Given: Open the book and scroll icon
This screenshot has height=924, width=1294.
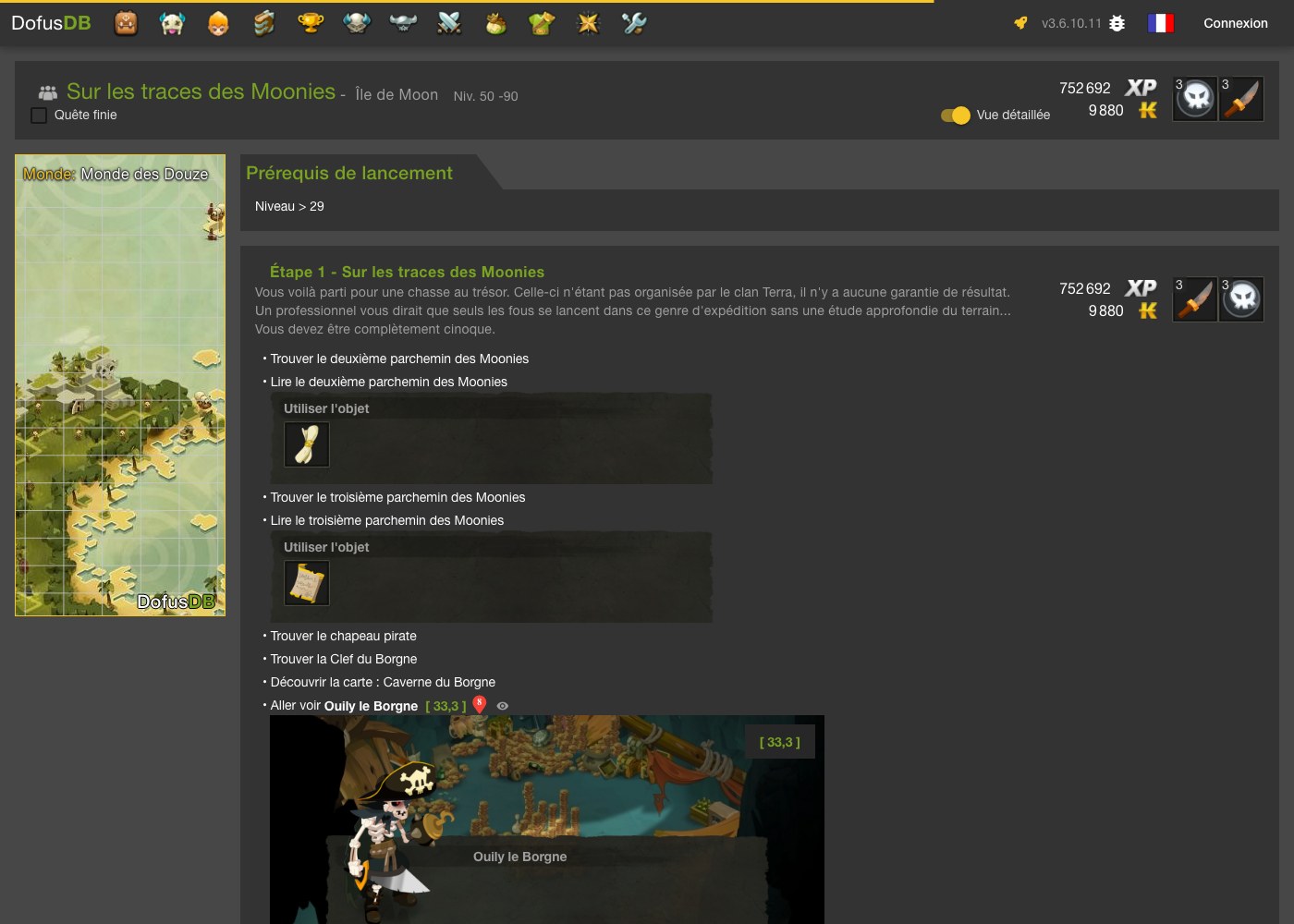Looking at the screenshot, I should click(264, 23).
